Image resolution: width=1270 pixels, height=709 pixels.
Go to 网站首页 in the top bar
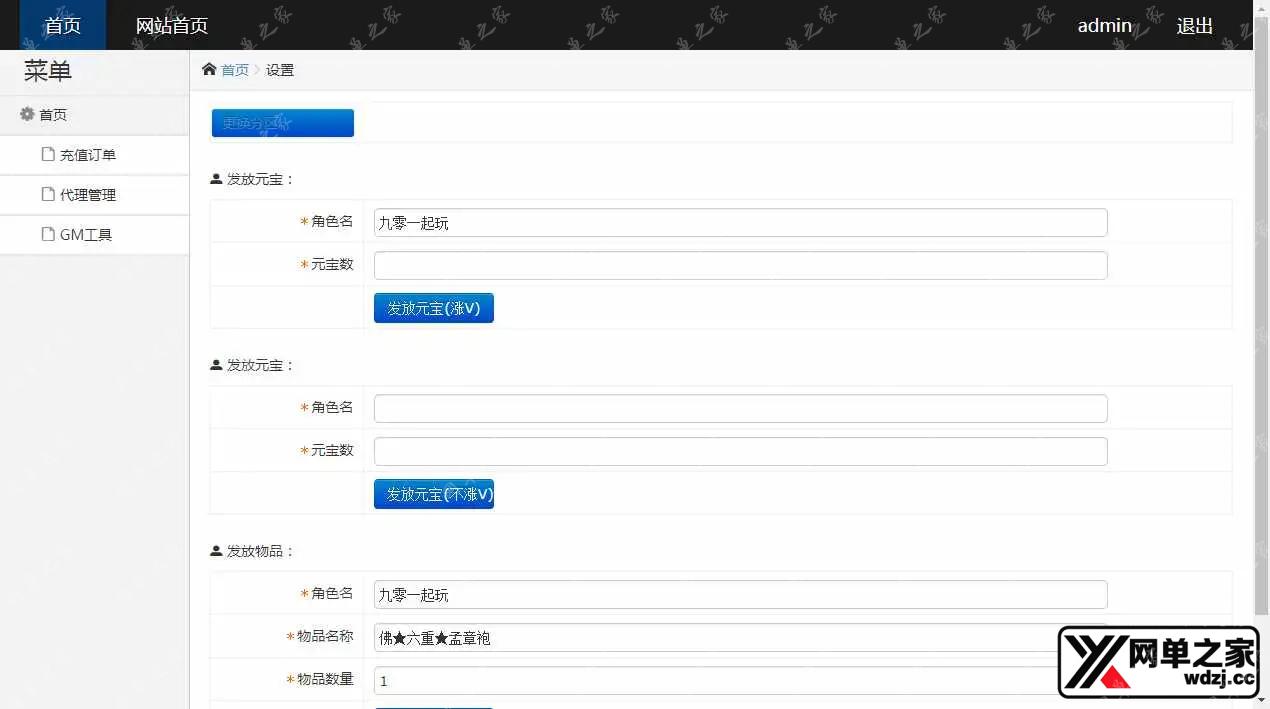(x=172, y=26)
